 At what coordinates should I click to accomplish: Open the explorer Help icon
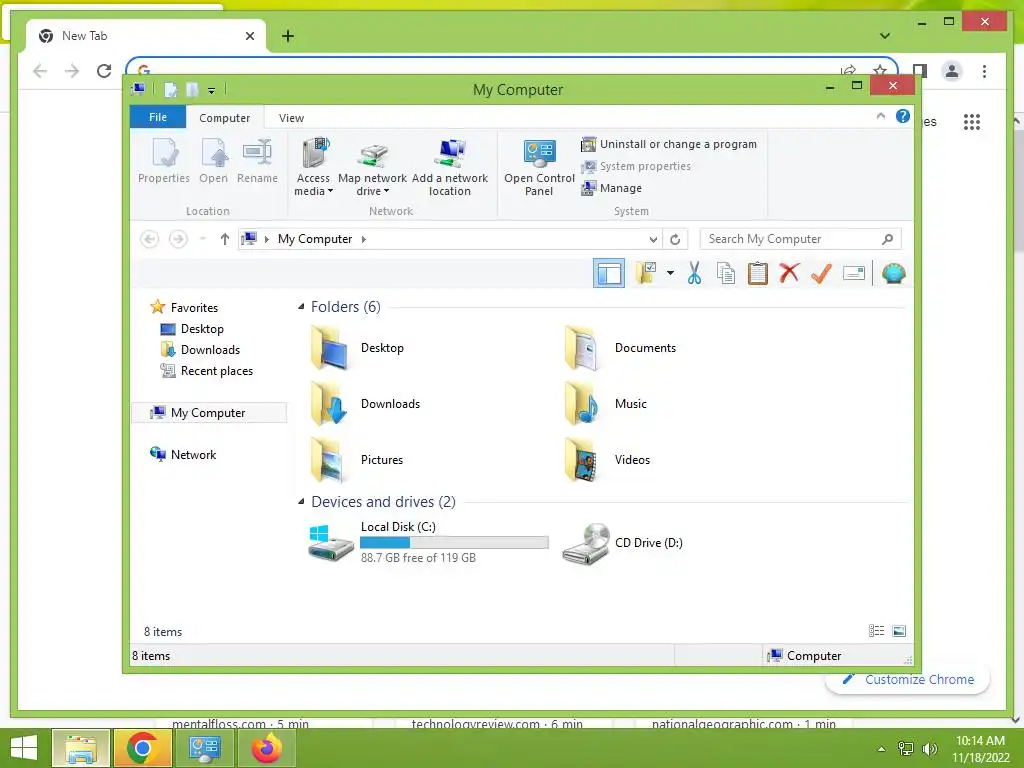tap(903, 116)
